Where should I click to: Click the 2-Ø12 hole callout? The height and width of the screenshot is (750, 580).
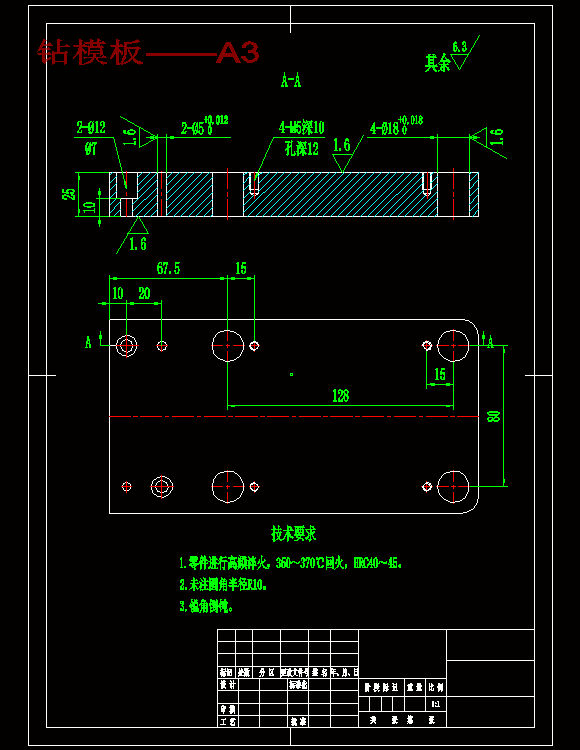tap(91, 128)
